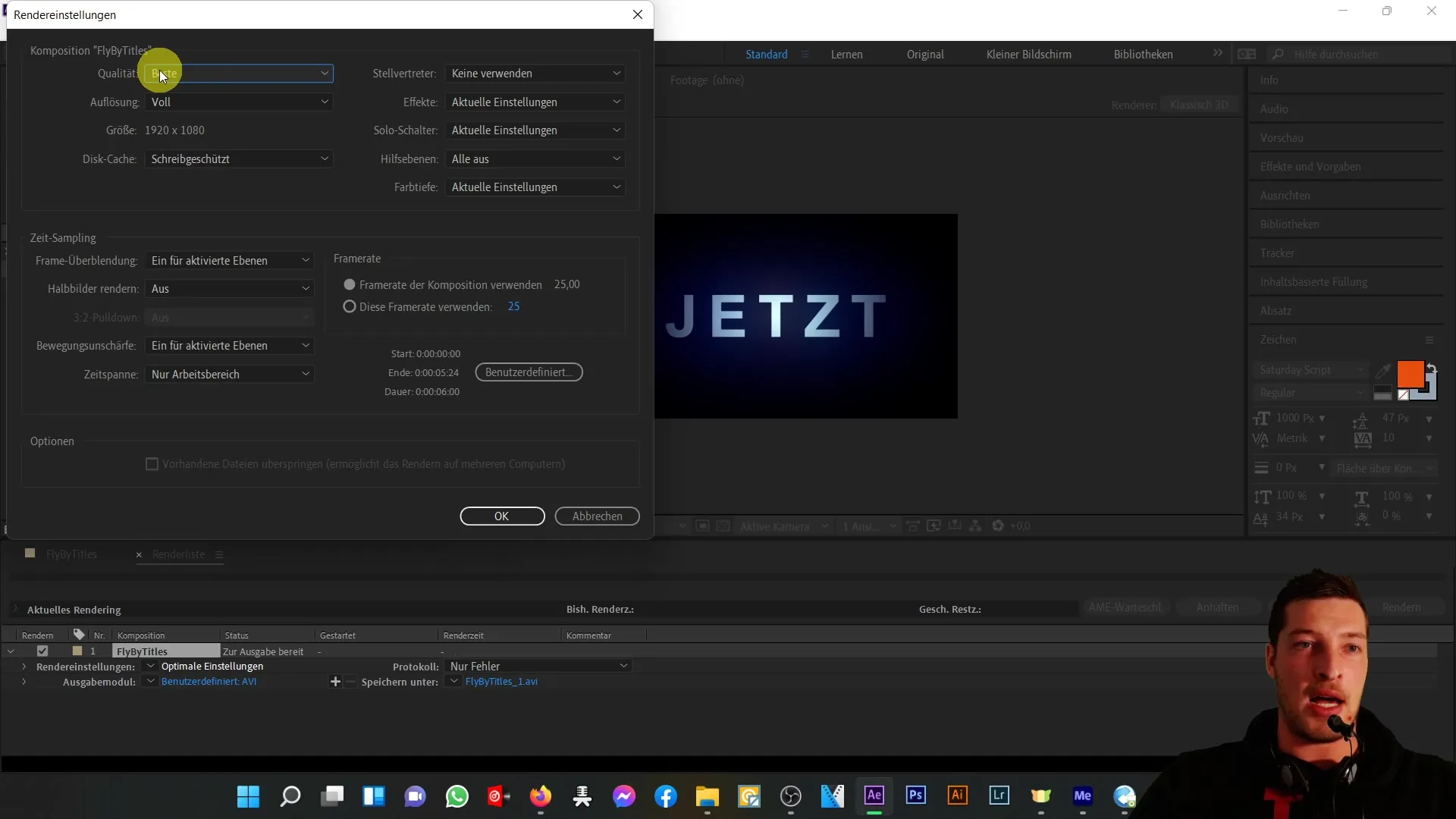Viewport: 1456px width, 819px height.
Task: Open the Ausgabemodul preset dropdown arrow
Action: (x=150, y=681)
